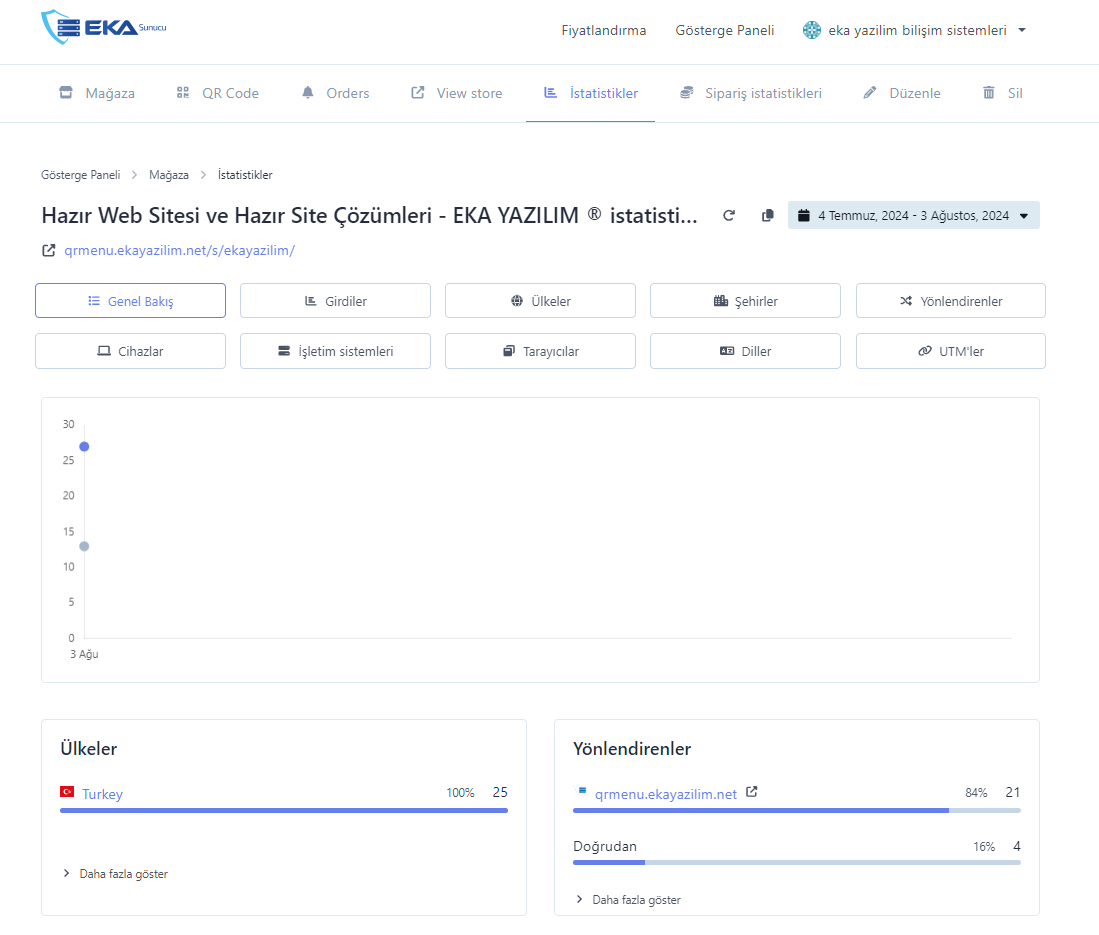Click the Turkey progress bar
The width and height of the screenshot is (1099, 935).
(x=284, y=810)
